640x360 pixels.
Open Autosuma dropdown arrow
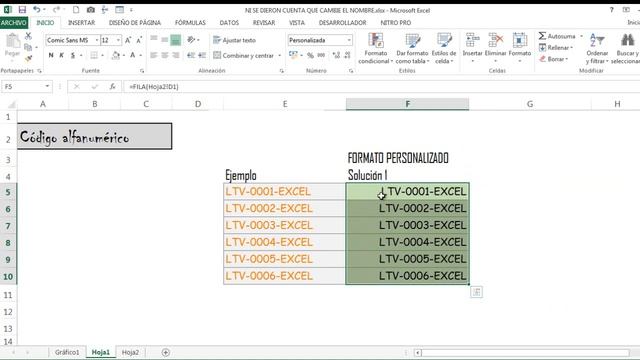tap(581, 36)
